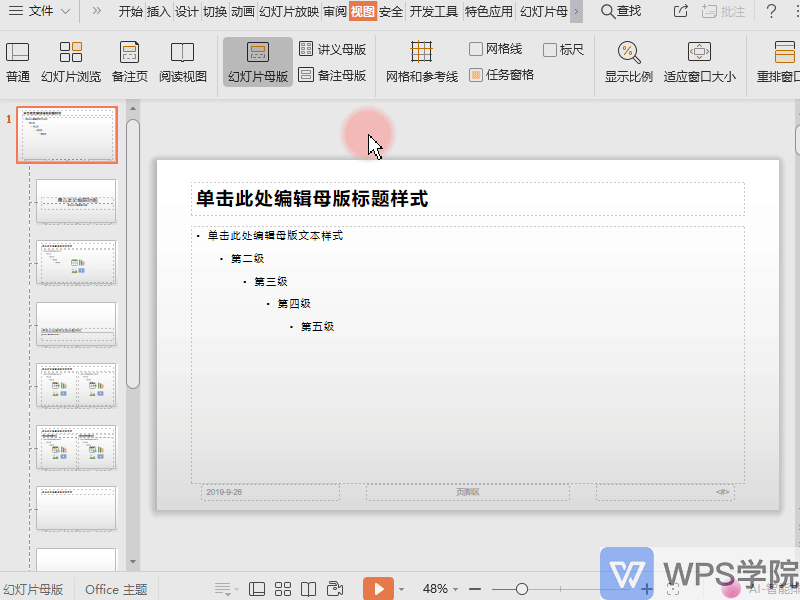Image resolution: width=800 pixels, height=600 pixels.
Task: Switch to 普通 (Normal) view
Action: pos(18,61)
